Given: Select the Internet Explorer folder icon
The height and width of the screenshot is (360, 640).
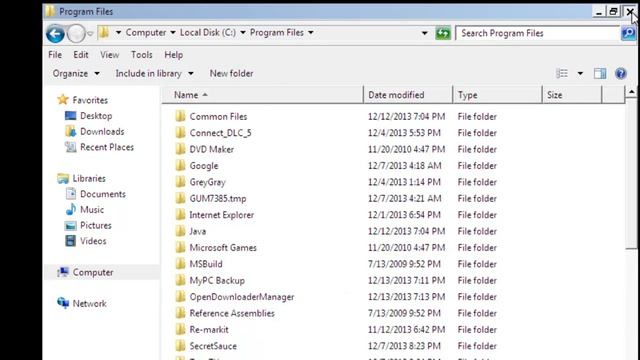Looking at the screenshot, I should [180, 215].
